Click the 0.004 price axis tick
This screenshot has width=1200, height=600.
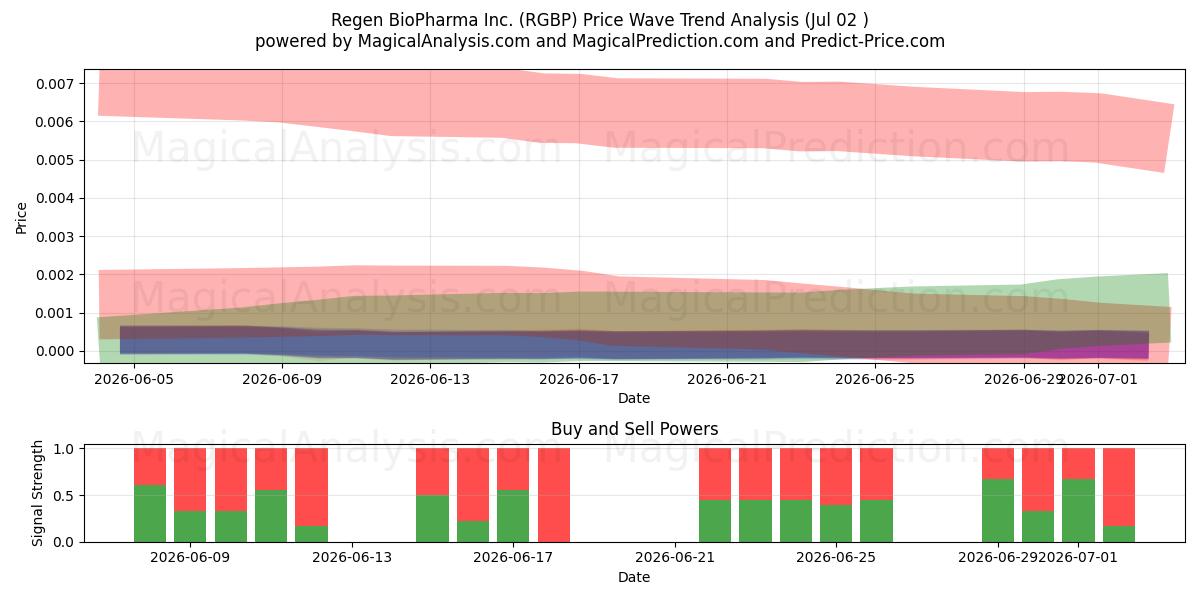click(x=56, y=198)
